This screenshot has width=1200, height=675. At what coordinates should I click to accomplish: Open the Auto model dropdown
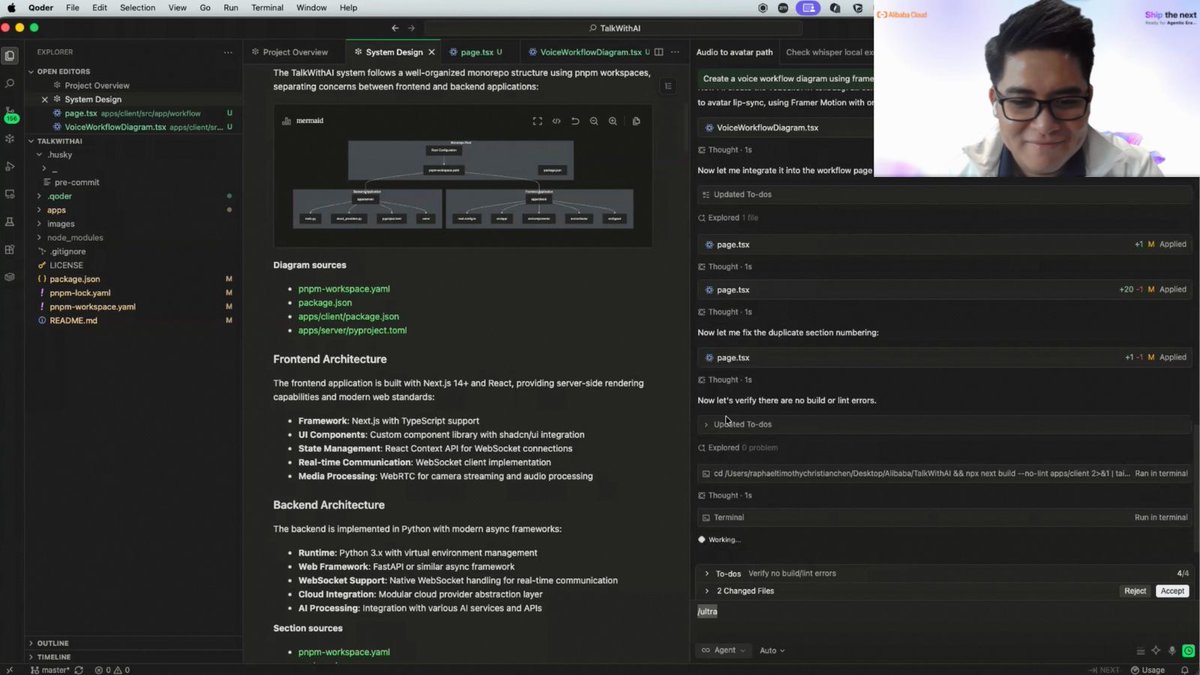tap(772, 650)
